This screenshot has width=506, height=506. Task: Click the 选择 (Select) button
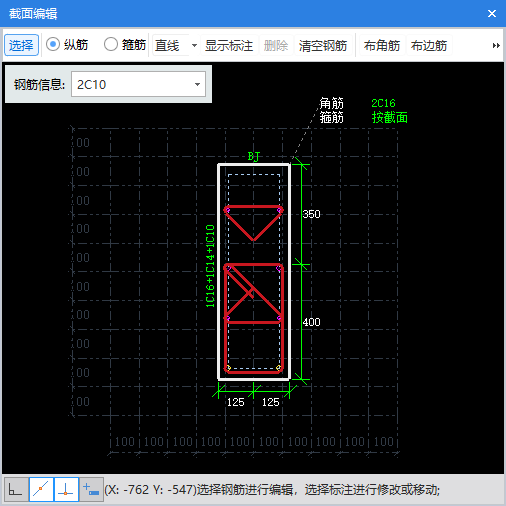coord(21,45)
